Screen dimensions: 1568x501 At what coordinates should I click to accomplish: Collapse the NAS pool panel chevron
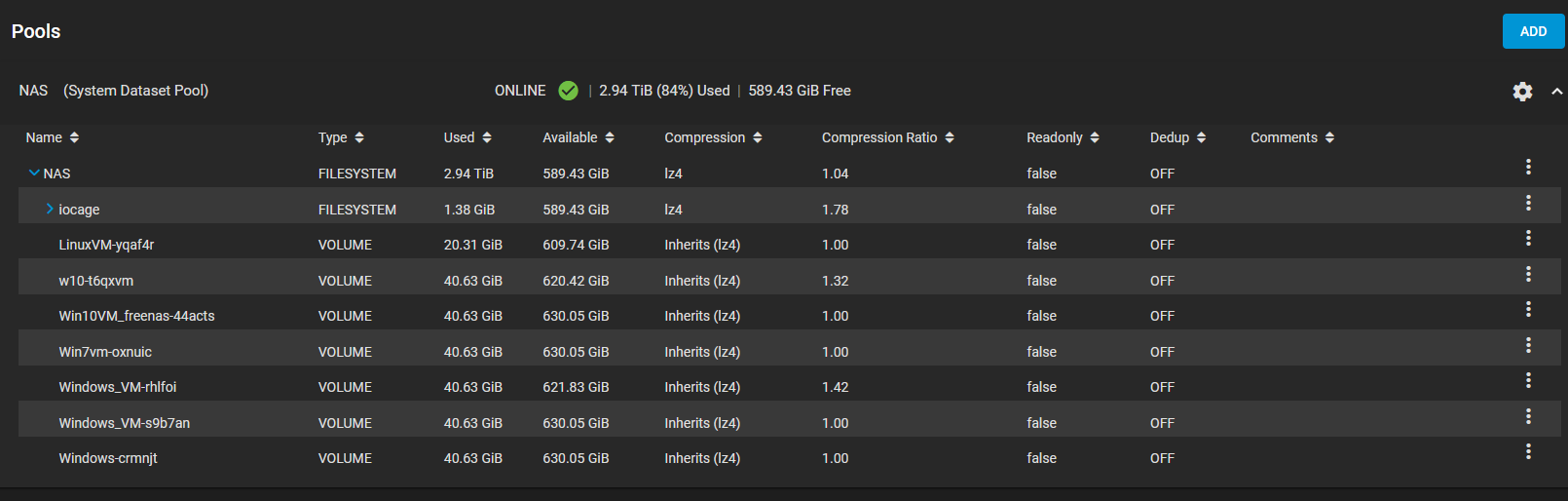click(x=1556, y=91)
